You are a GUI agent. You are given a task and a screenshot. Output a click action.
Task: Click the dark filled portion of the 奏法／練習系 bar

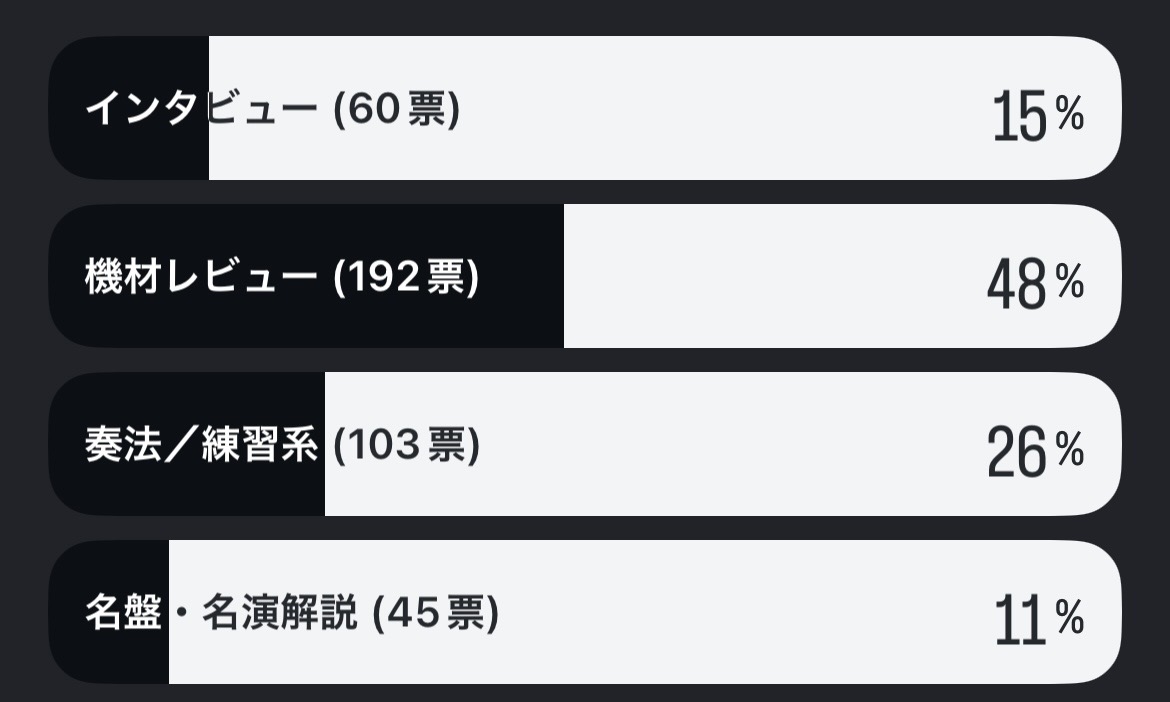(x=200, y=490)
